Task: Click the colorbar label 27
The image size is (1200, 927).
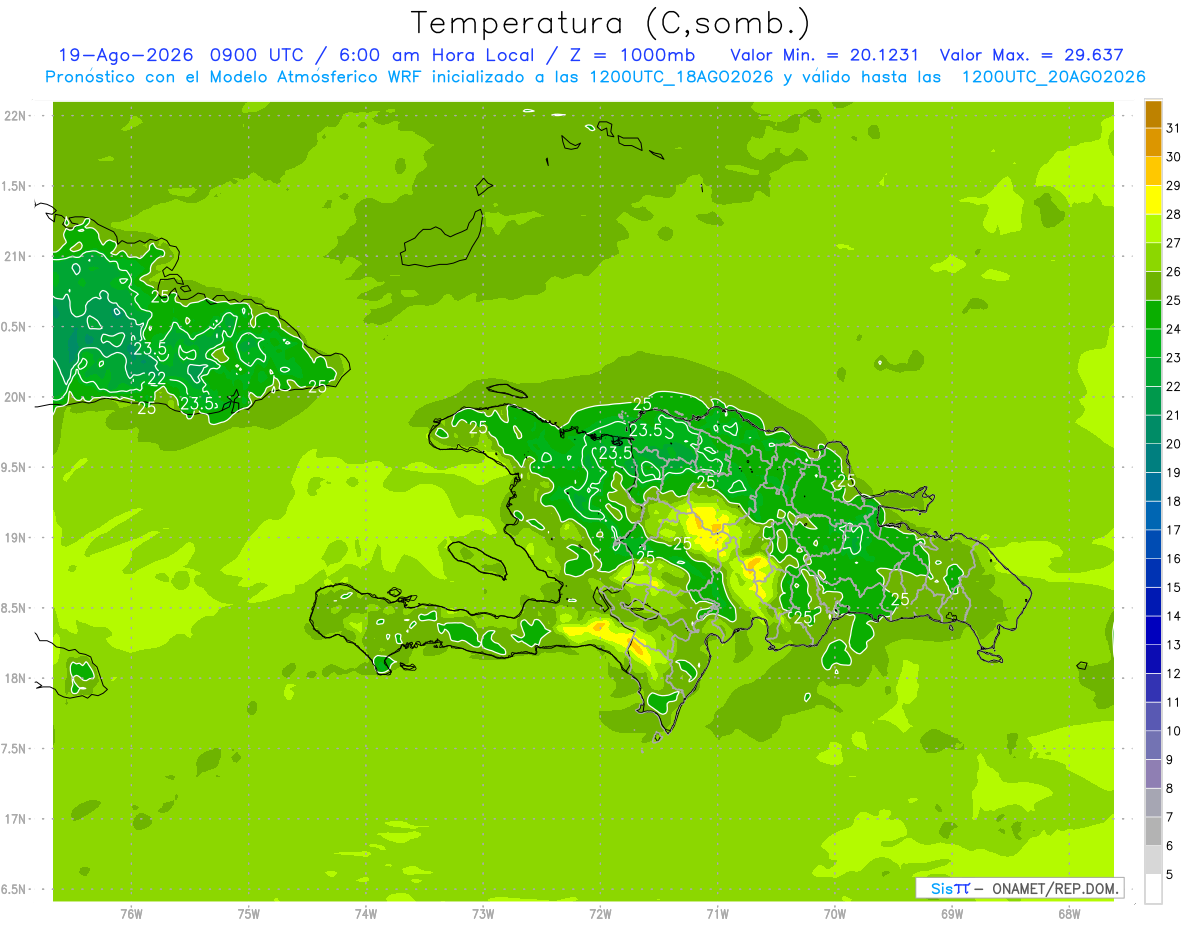Action: click(x=1173, y=243)
